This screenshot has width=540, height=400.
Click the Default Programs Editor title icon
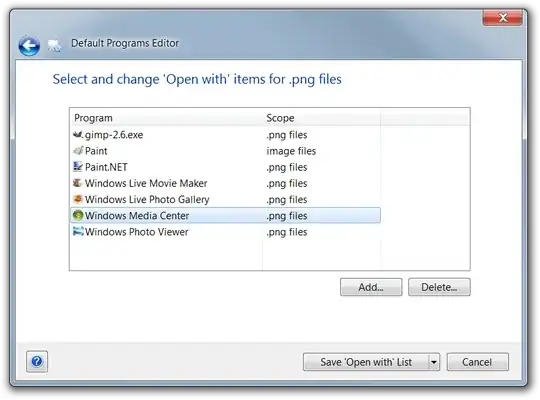click(x=54, y=45)
